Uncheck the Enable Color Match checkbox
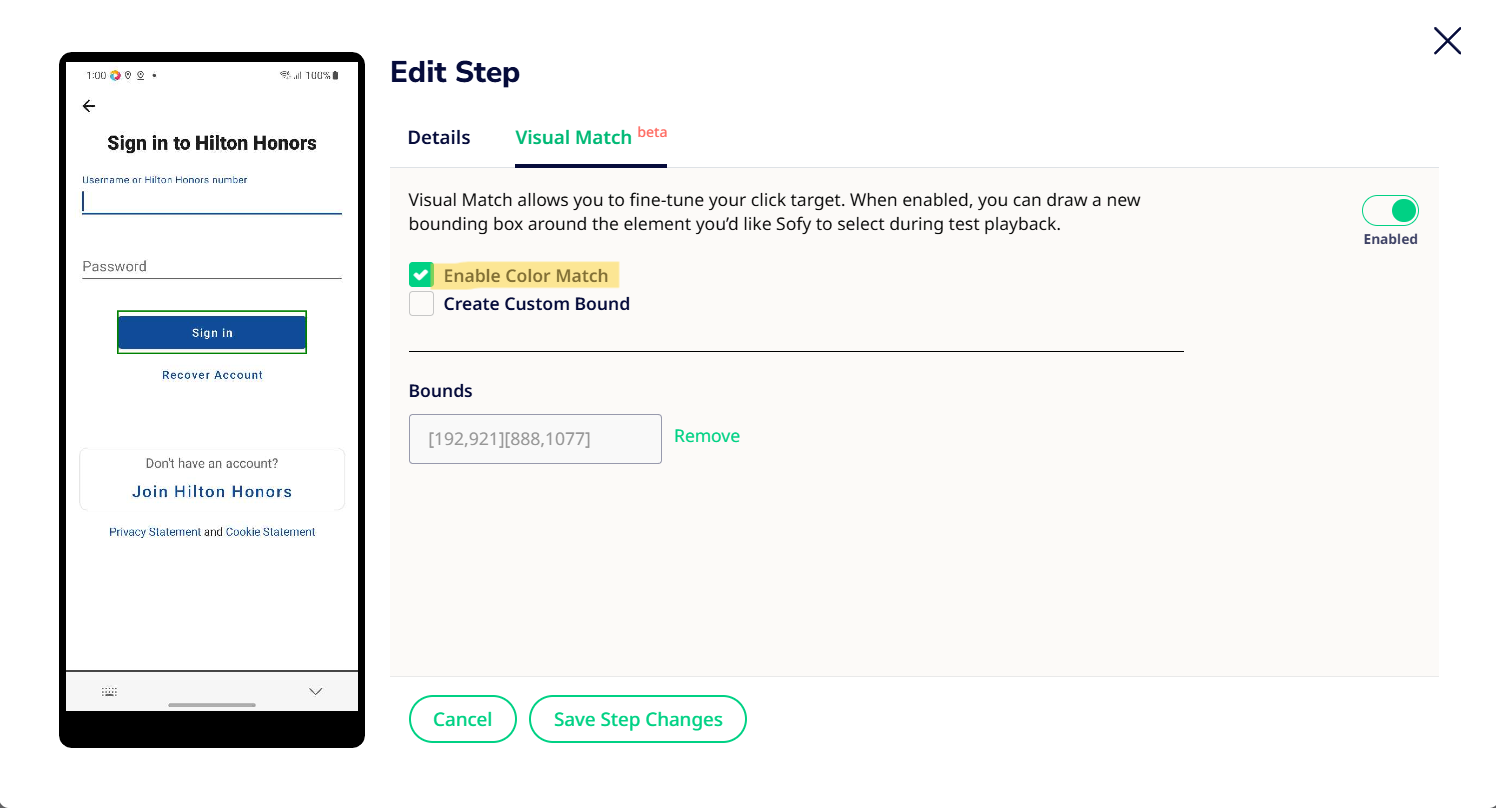The height and width of the screenshot is (808, 1496). [x=421, y=275]
